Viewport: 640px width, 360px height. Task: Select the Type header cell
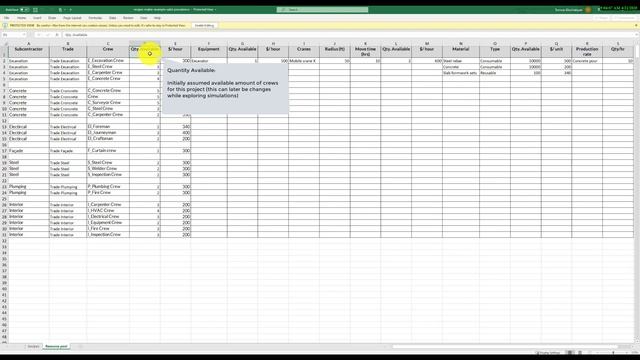click(495, 51)
